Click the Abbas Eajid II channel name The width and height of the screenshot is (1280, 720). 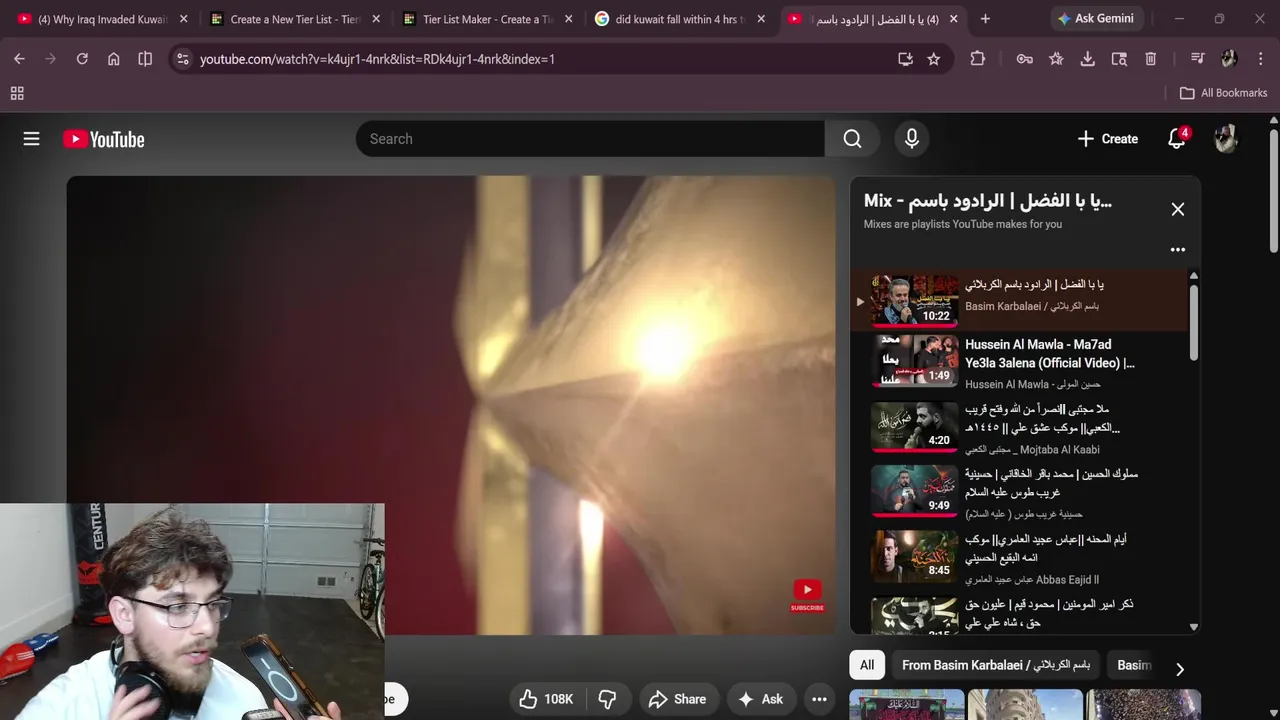coord(1032,580)
